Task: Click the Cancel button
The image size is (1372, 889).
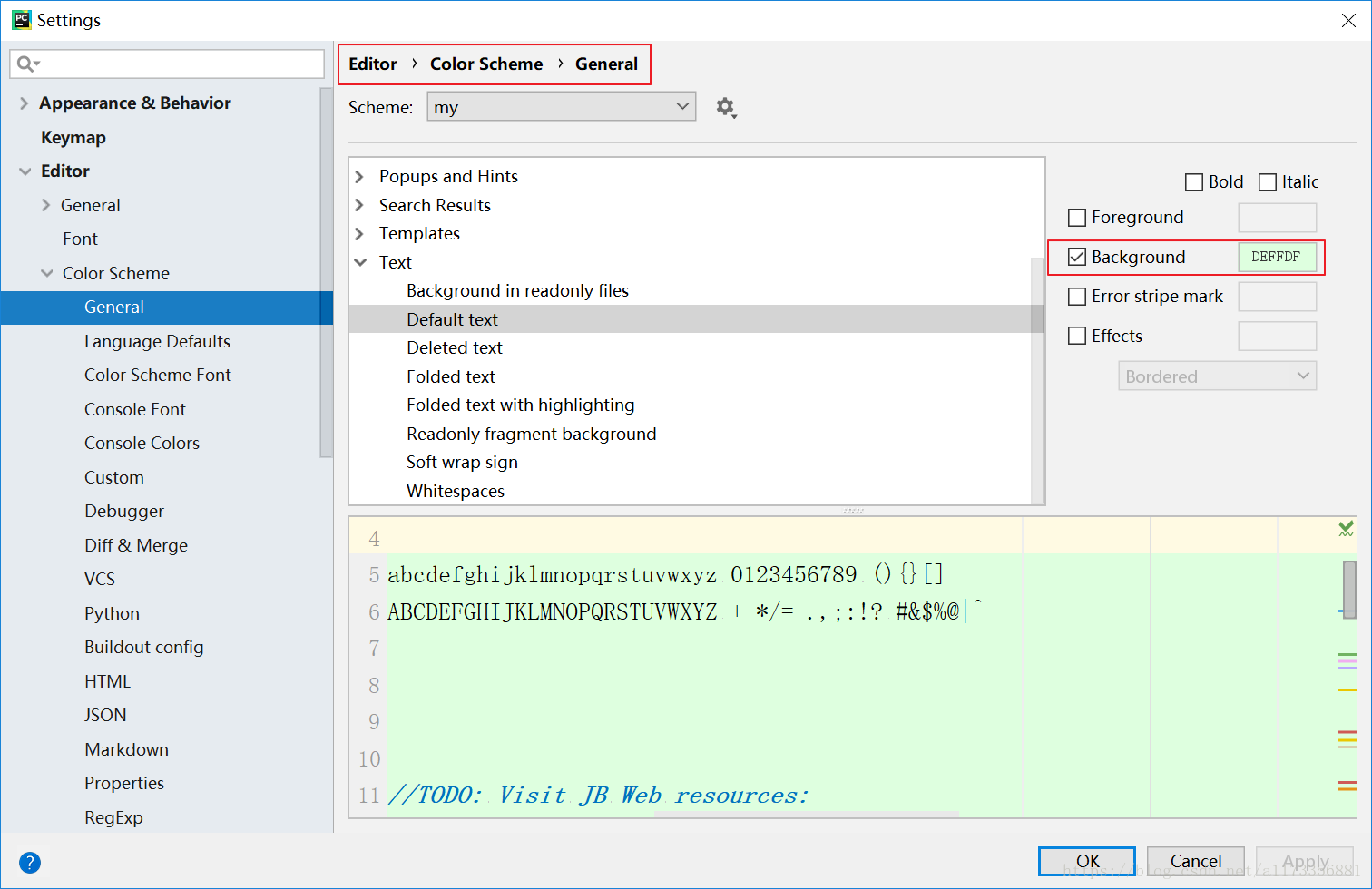Action: [x=1196, y=861]
